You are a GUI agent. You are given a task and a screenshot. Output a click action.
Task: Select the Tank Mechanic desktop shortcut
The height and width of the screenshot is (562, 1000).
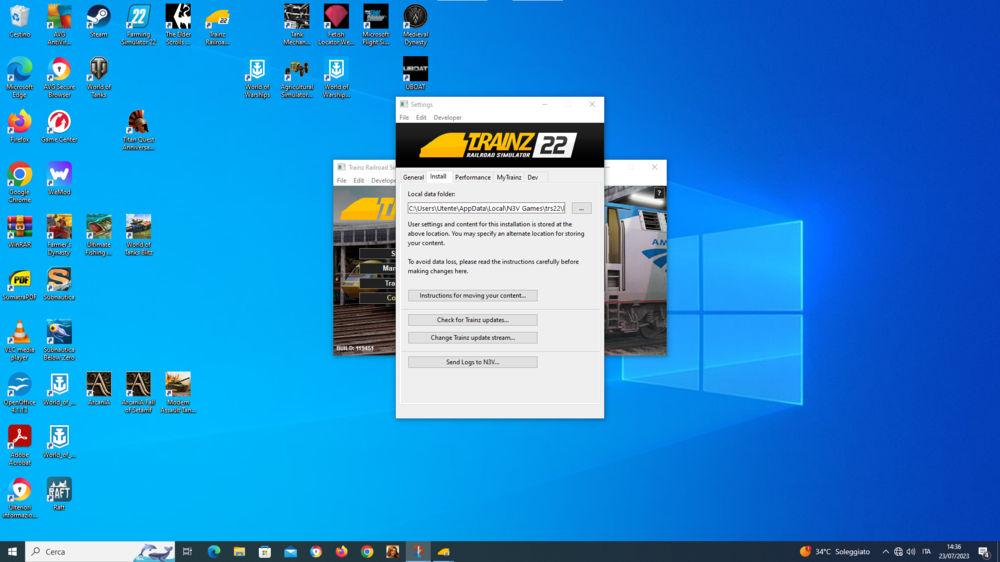pyautogui.click(x=297, y=26)
